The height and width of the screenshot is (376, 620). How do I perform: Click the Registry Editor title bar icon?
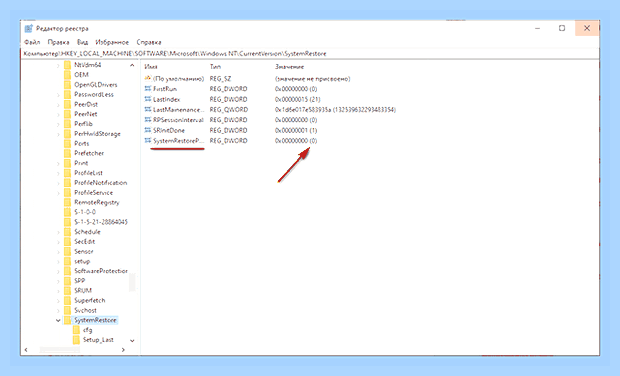point(28,28)
